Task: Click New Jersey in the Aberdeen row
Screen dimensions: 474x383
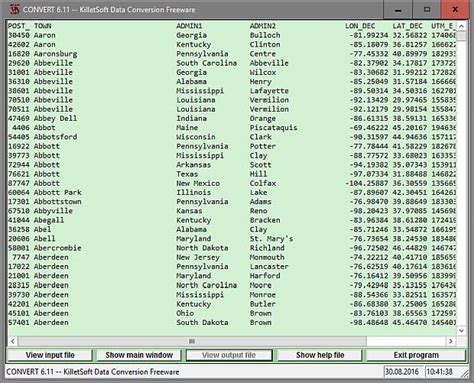Action: 198,257
